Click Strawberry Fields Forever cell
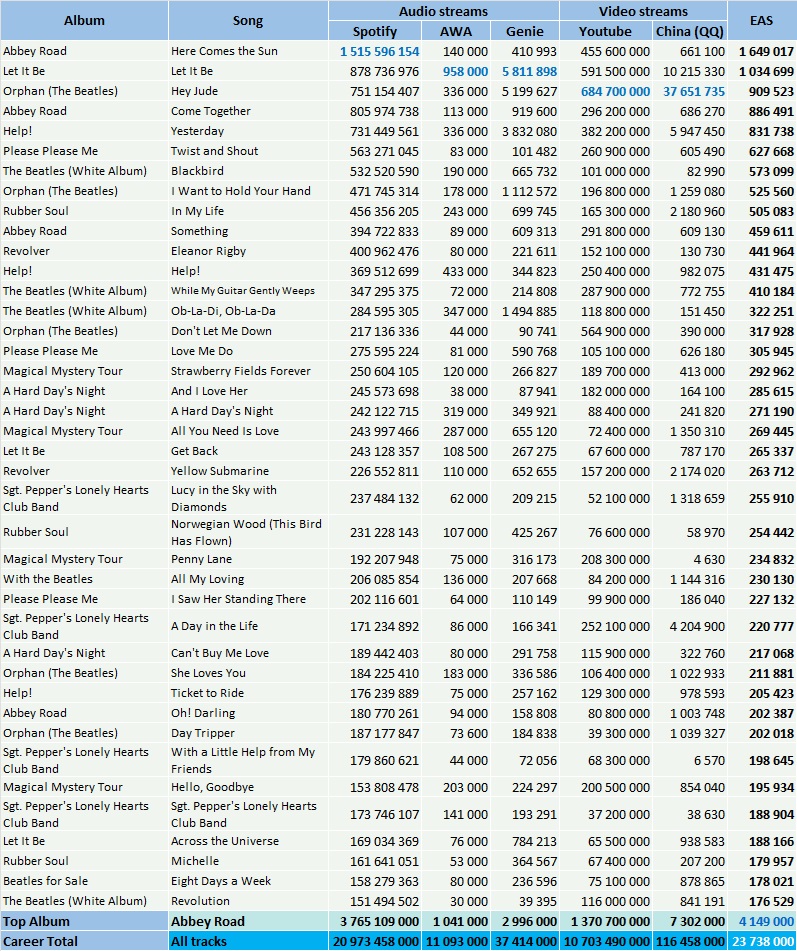Screen dimensions: 797x951 click(x=248, y=371)
